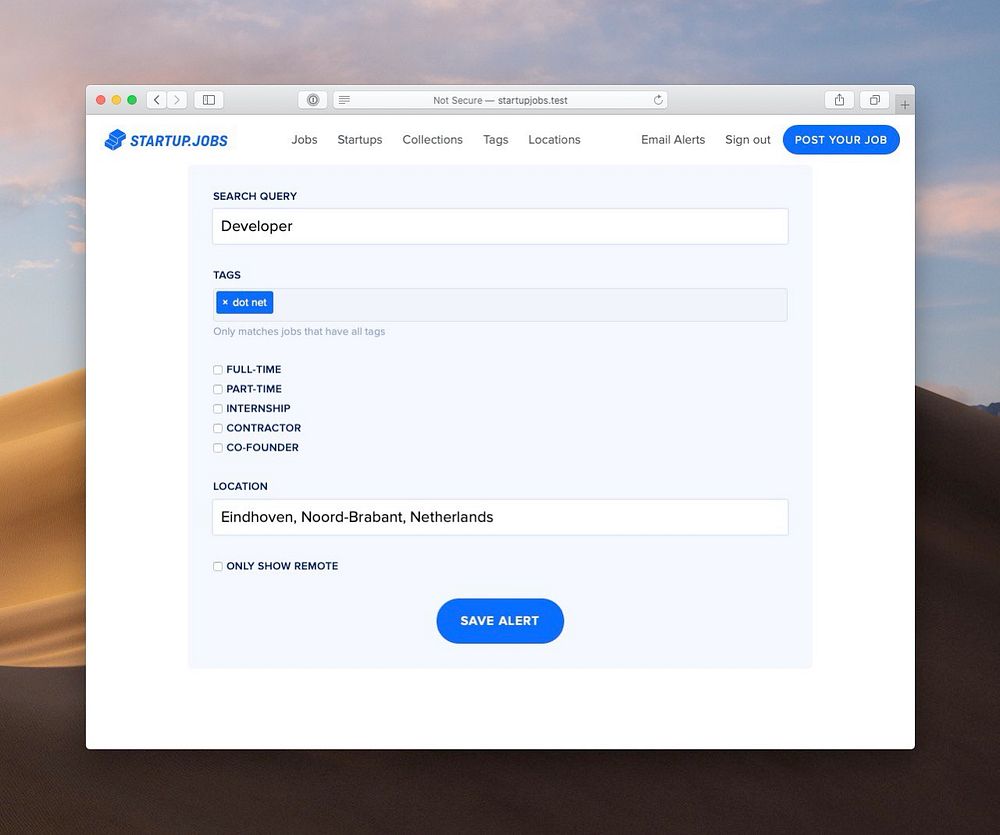
Task: Open a new tab with plus button
Action: 904,105
